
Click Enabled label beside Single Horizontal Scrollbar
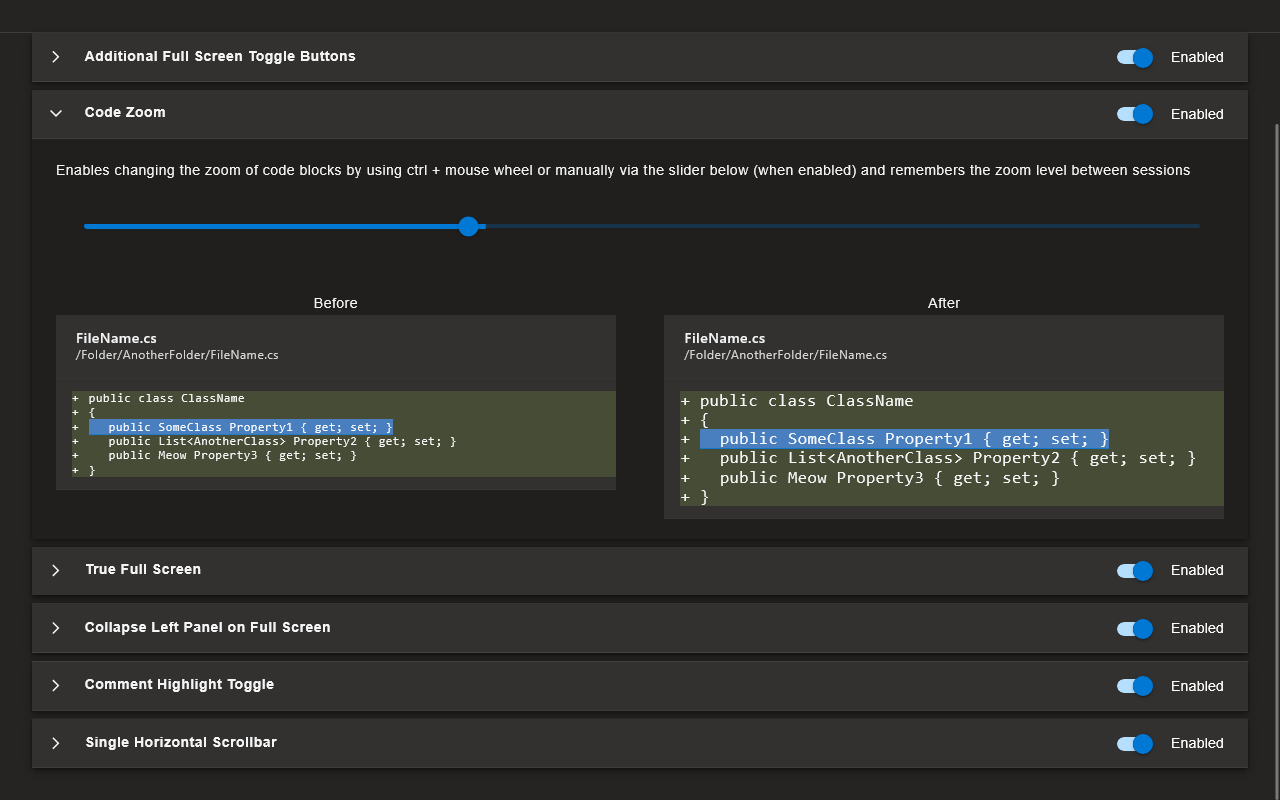pos(1197,743)
